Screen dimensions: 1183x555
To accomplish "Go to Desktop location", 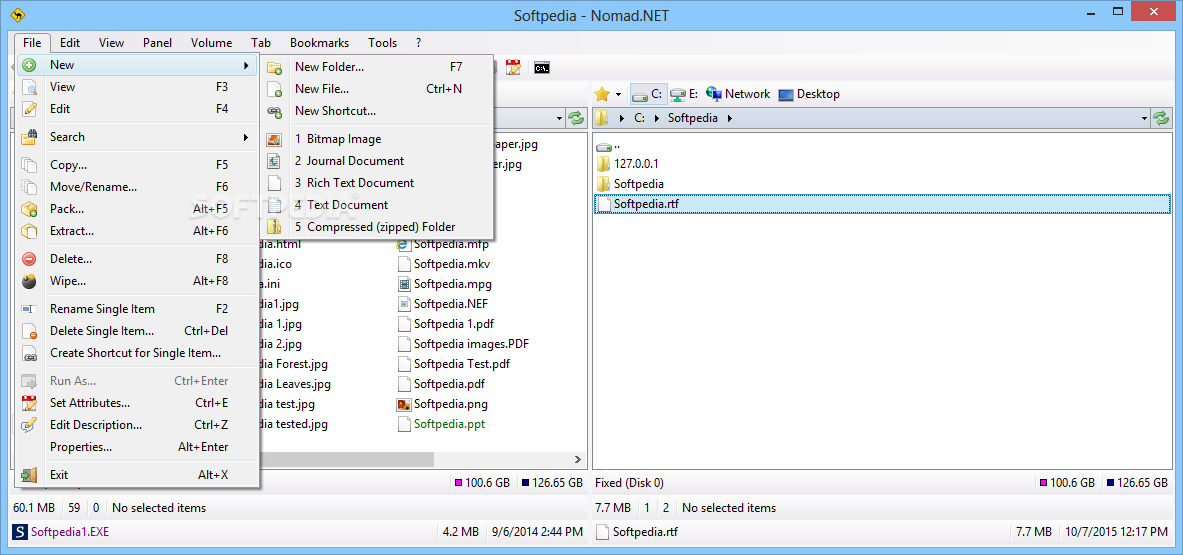I will 809,94.
